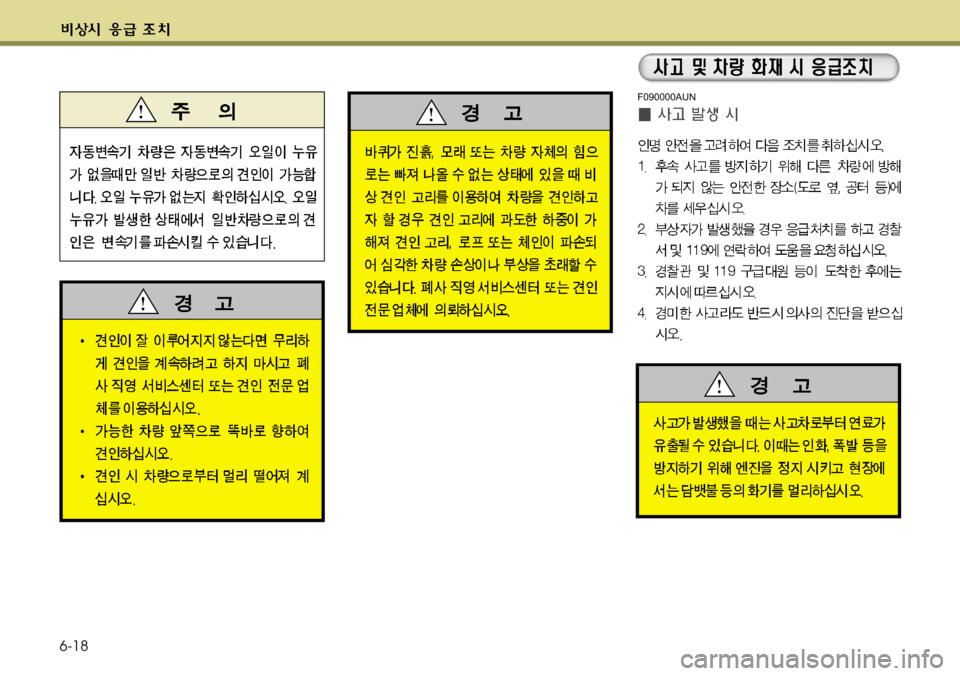
Task: Click the 경 고 heading in the center box
Action: [492, 113]
